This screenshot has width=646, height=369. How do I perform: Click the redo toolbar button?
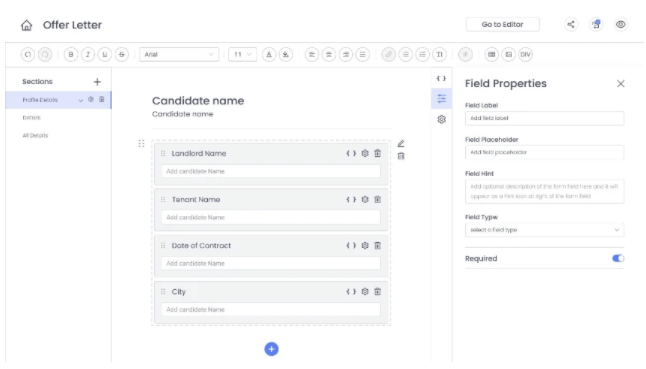[x=45, y=54]
